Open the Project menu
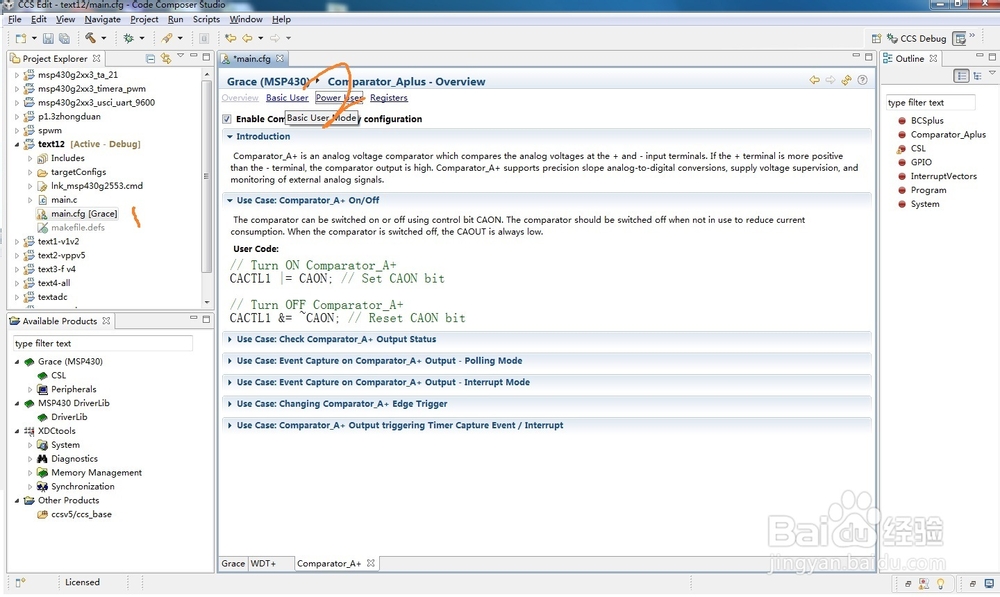 click(x=144, y=19)
